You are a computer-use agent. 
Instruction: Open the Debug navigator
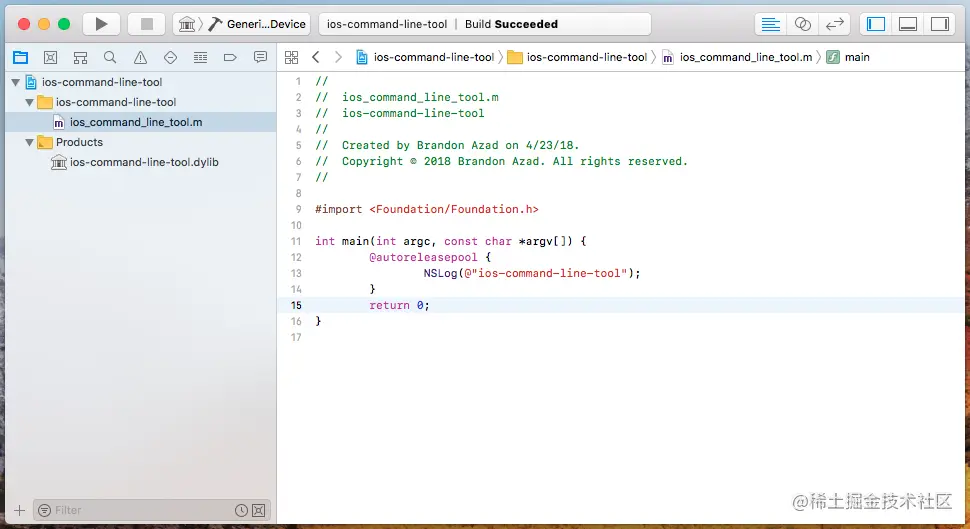(200, 58)
